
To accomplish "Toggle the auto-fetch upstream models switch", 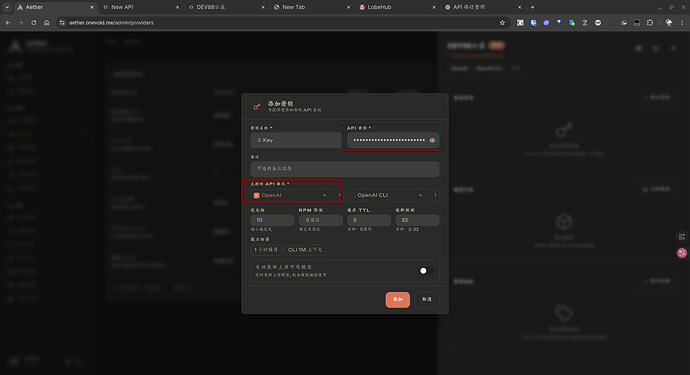I will [426, 271].
